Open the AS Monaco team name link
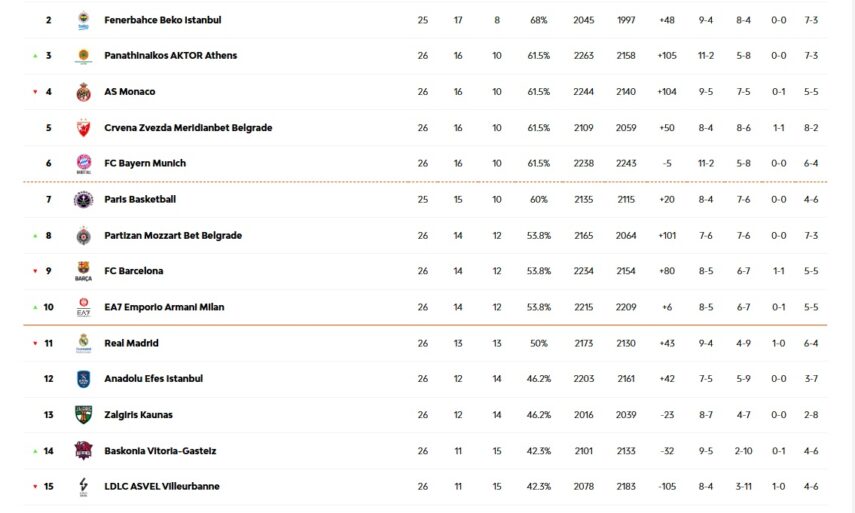855x513 pixels. click(x=130, y=92)
